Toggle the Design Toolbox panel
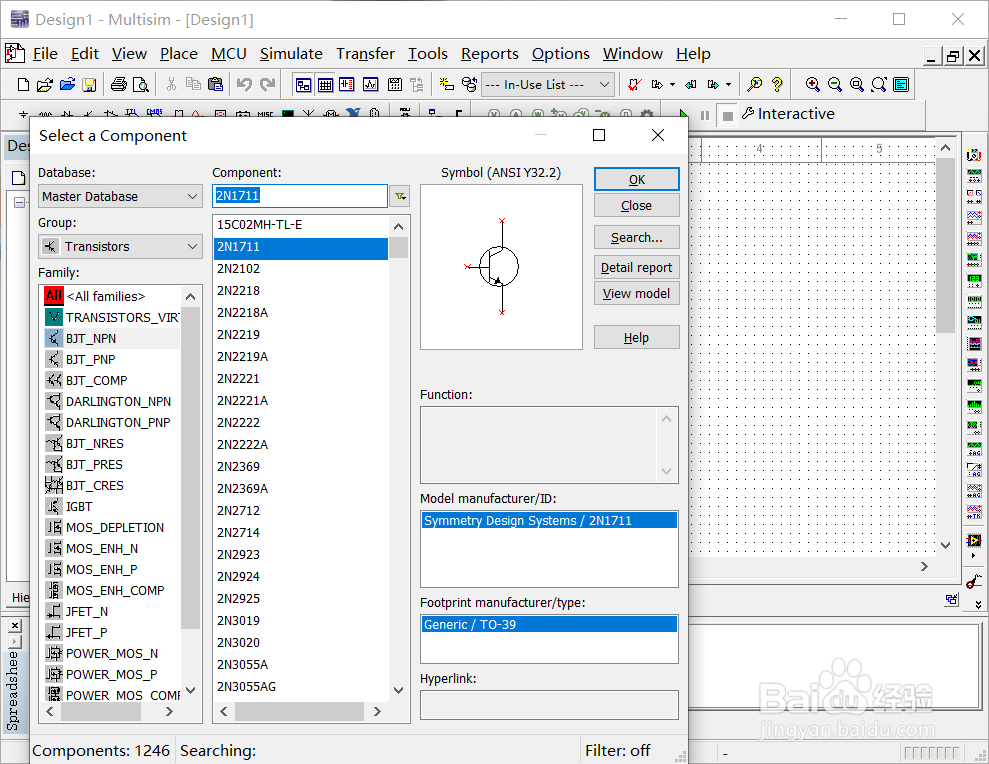989x764 pixels. (303, 85)
